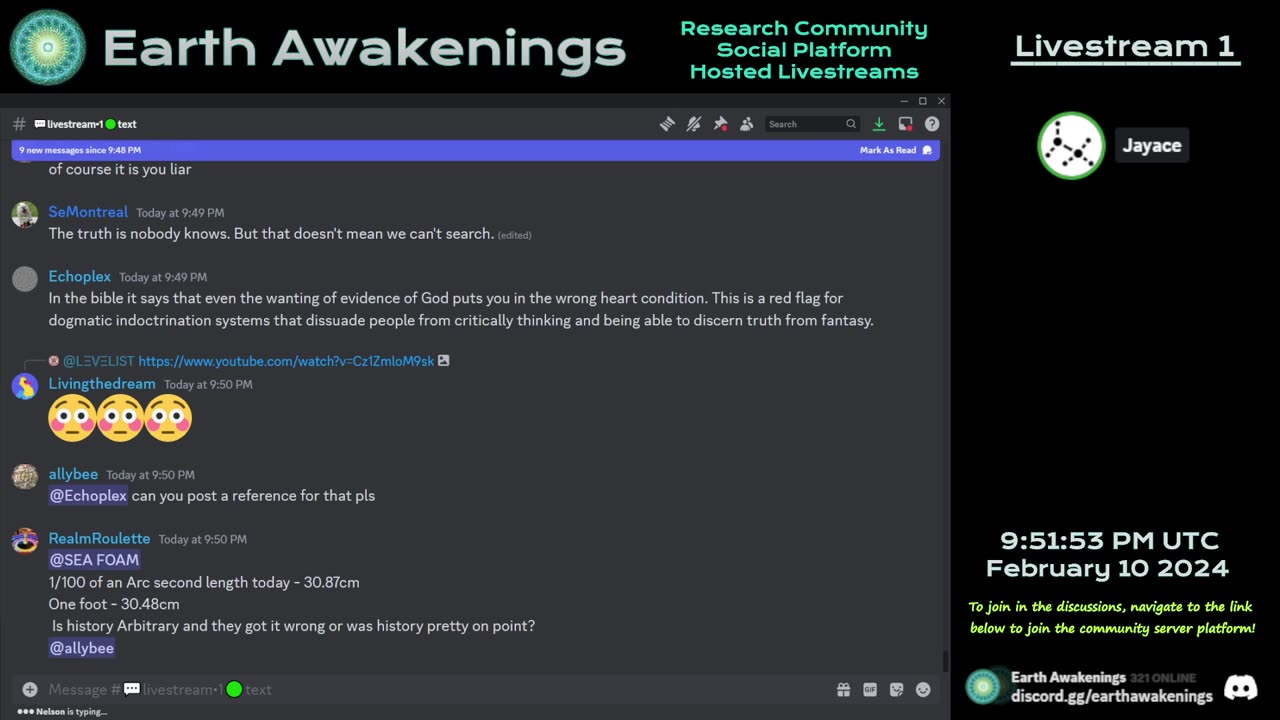This screenshot has width=1280, height=720.
Task: Open the sticker picker
Action: pos(896,689)
